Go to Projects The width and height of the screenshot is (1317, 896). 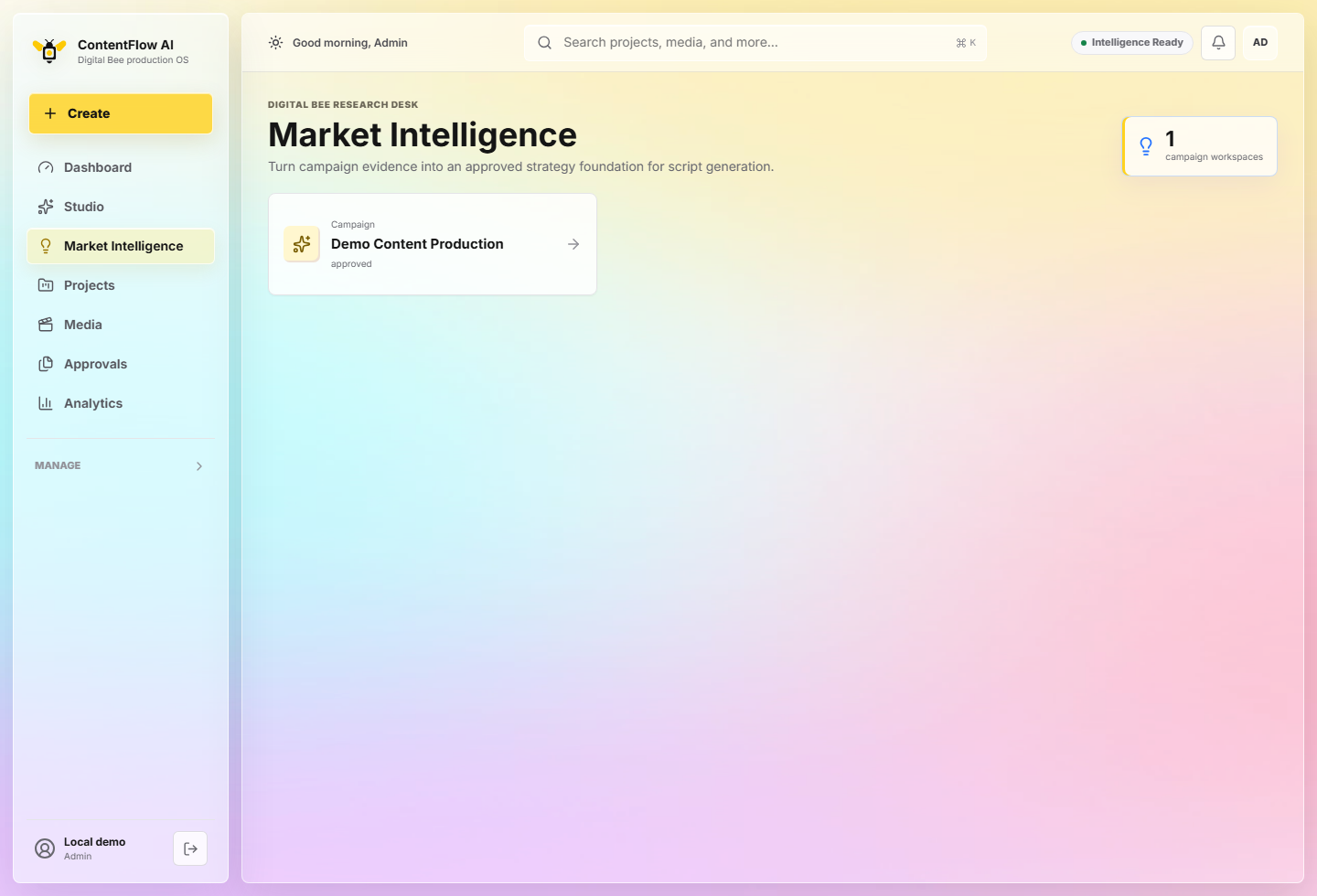tap(121, 285)
